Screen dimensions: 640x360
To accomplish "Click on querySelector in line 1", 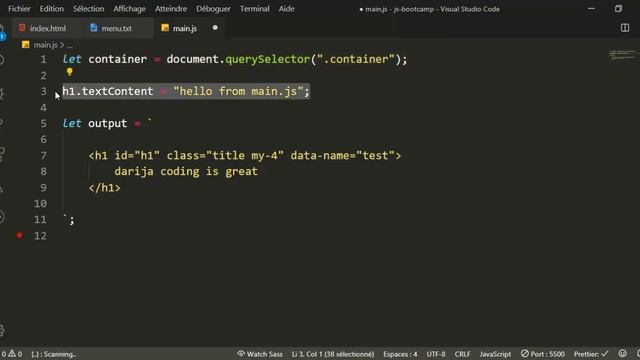I will (268, 59).
